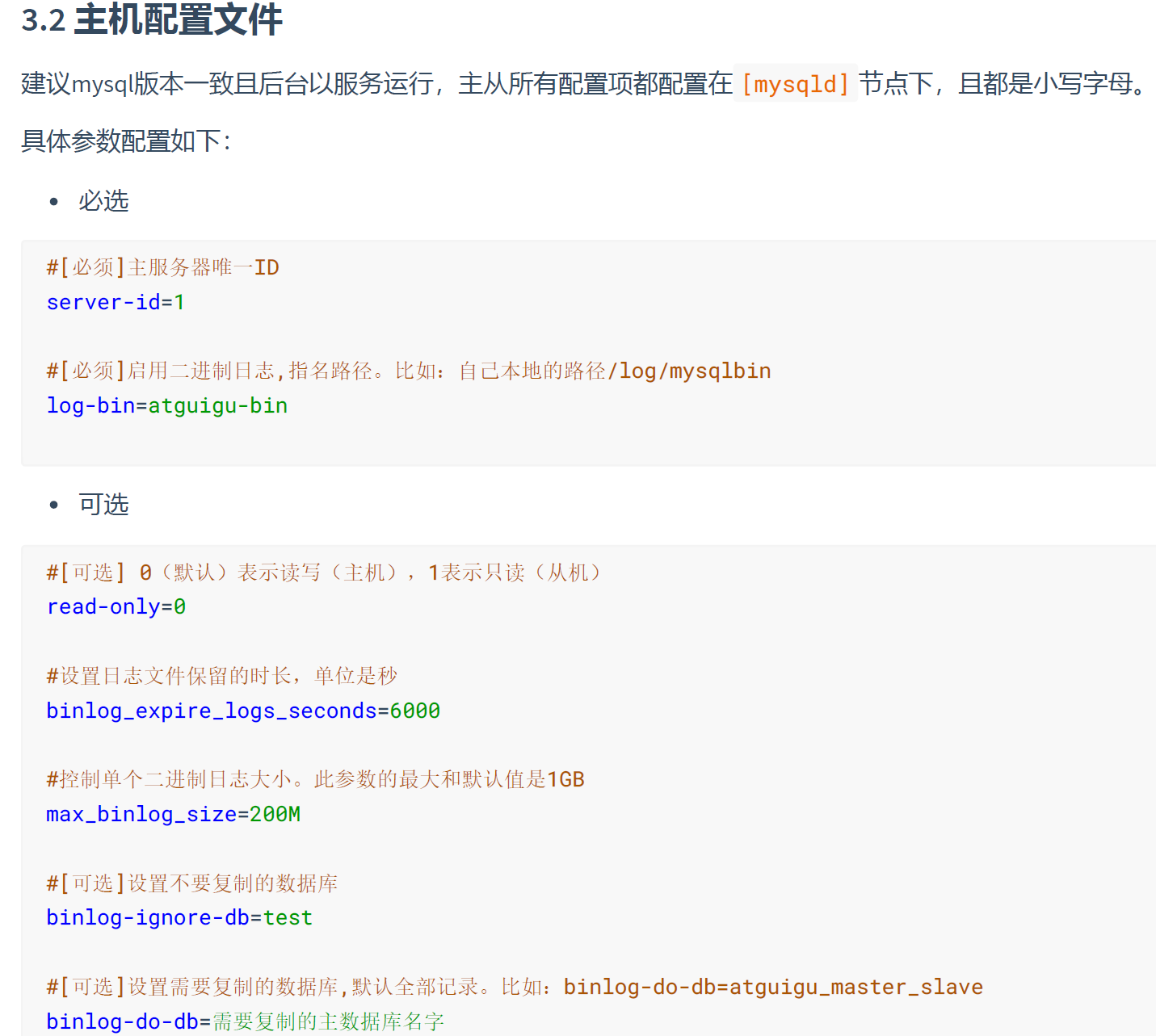Screen dimensions: 1156x1036
Task: Click the read-only=0 parameter
Action: click(116, 606)
